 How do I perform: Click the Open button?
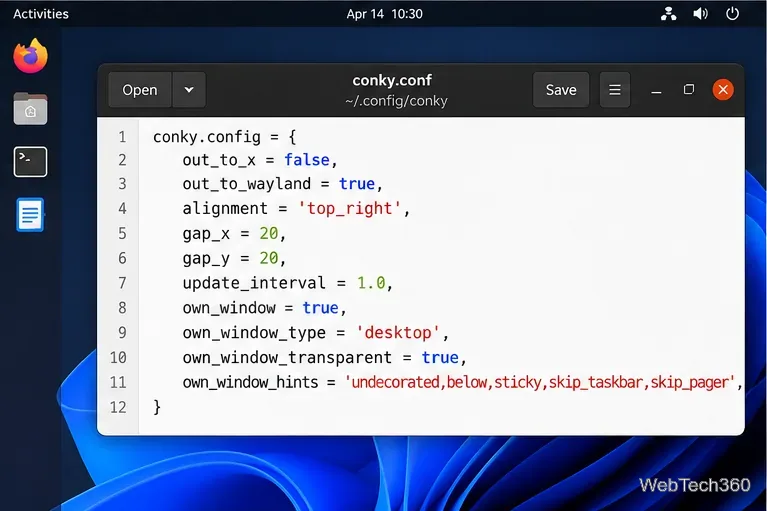(x=140, y=90)
